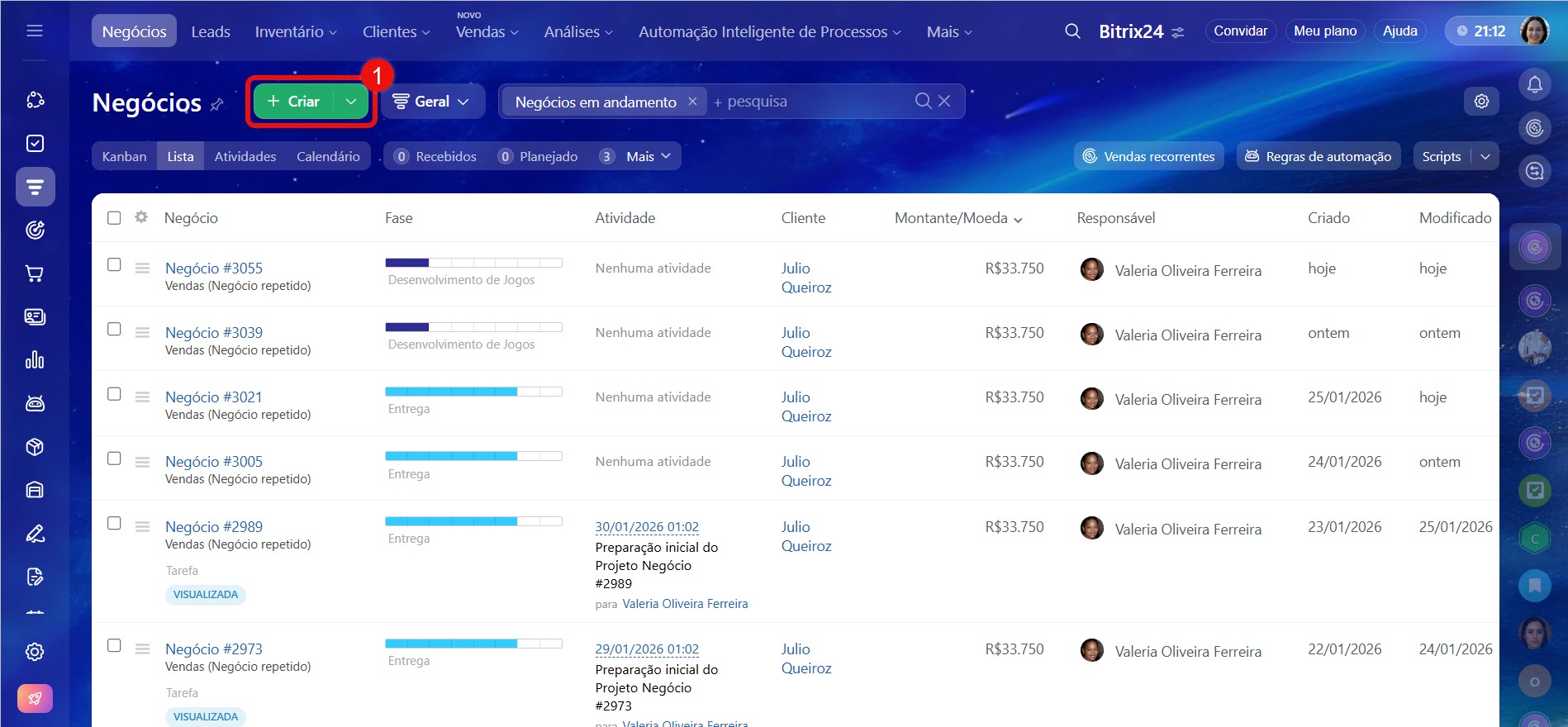Open the shopping cart icon in the sidebar
Image resolution: width=1568 pixels, height=727 pixels.
[x=35, y=273]
